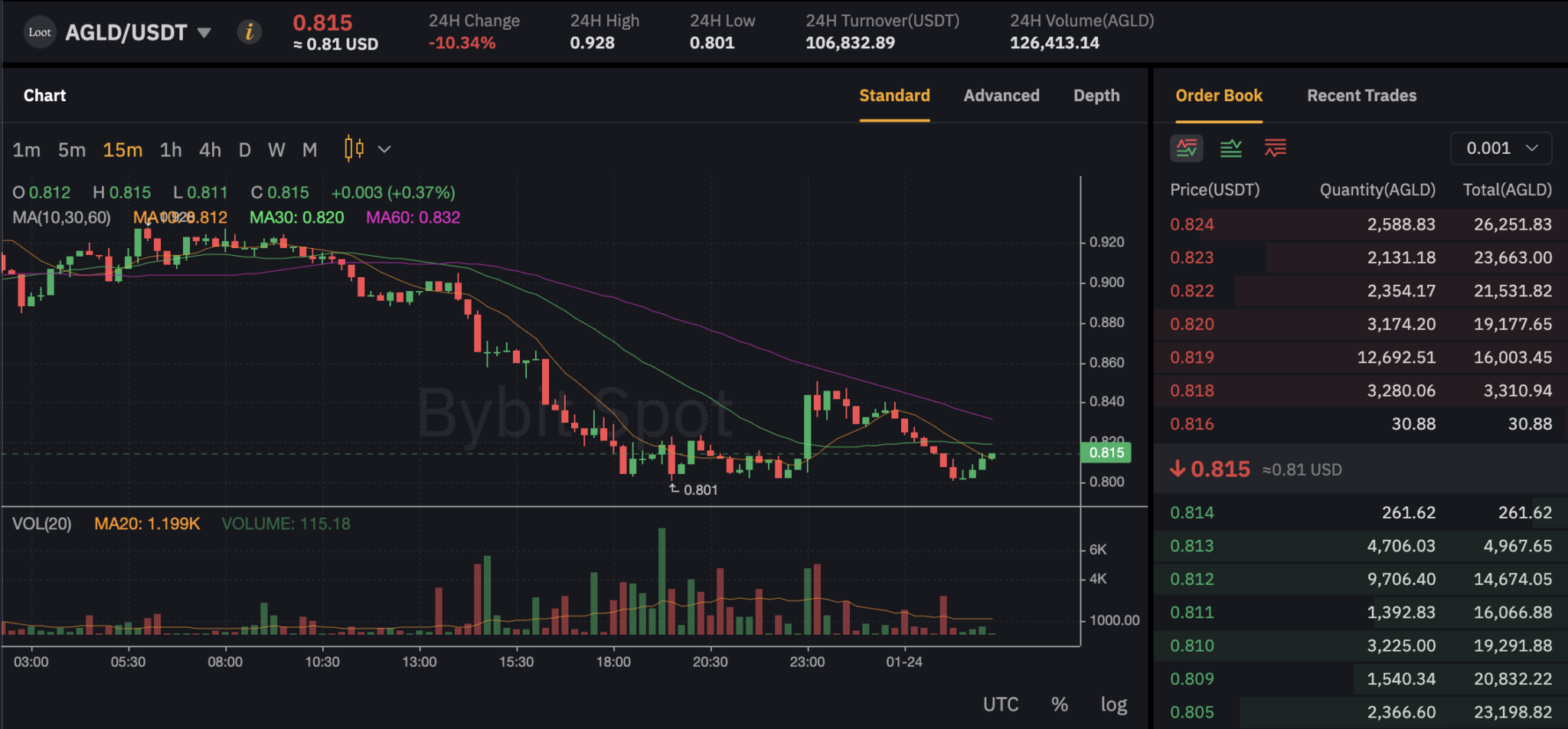The height and width of the screenshot is (729, 1568).
Task: Toggle percentage scale on chart axis
Action: pos(1060,704)
